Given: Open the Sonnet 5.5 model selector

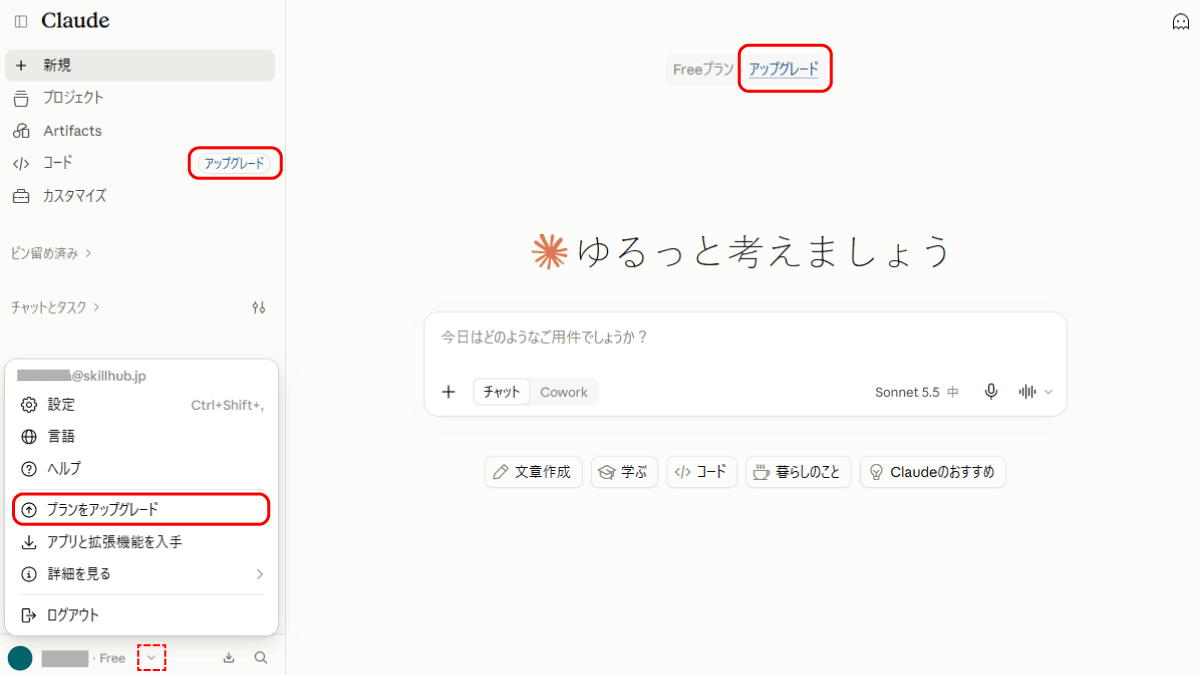Looking at the screenshot, I should (916, 392).
